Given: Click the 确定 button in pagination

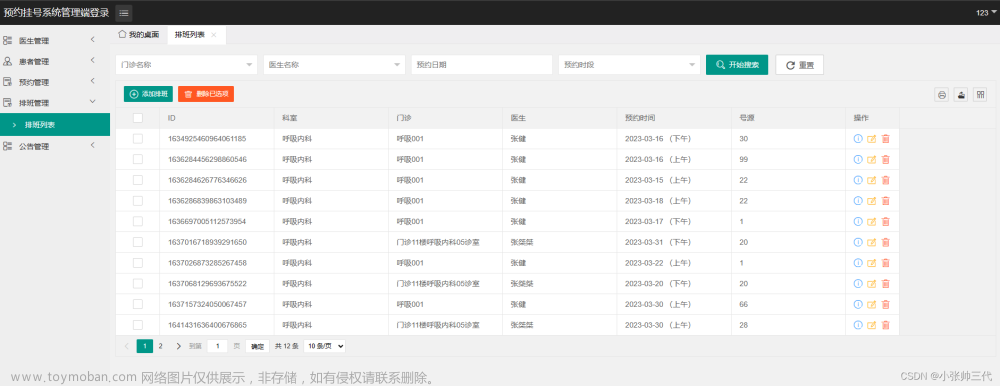Looking at the screenshot, I should (x=257, y=346).
